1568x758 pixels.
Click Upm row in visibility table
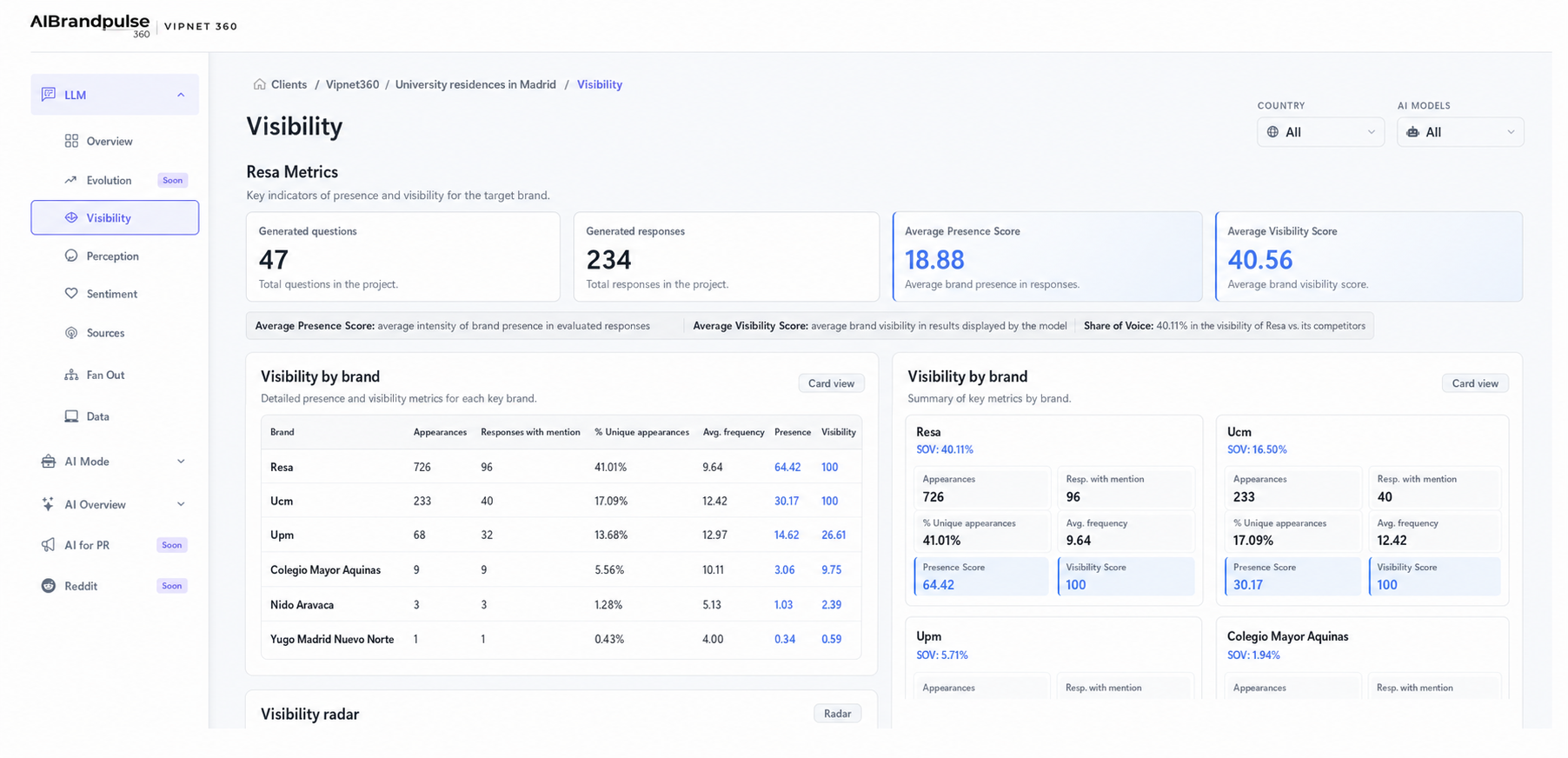pyautogui.click(x=561, y=535)
